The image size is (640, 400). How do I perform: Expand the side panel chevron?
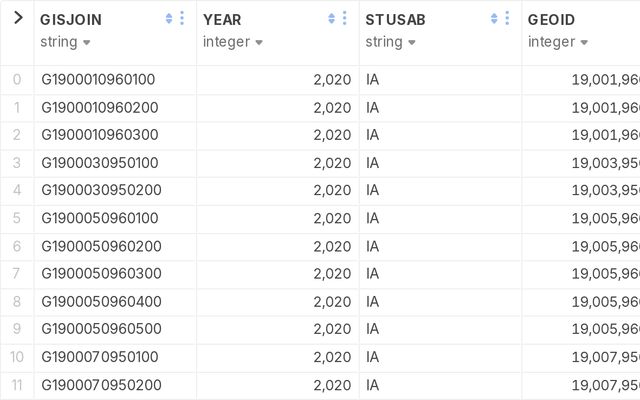pos(17,18)
